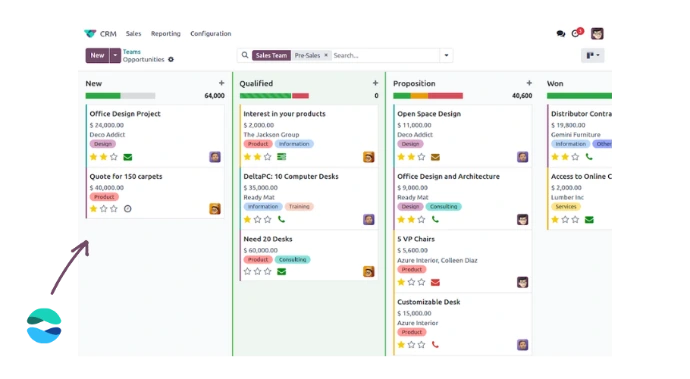690x379 pixels.
Task: Click the clock activity icon on Quote for 150 carpets
Action: point(128,209)
